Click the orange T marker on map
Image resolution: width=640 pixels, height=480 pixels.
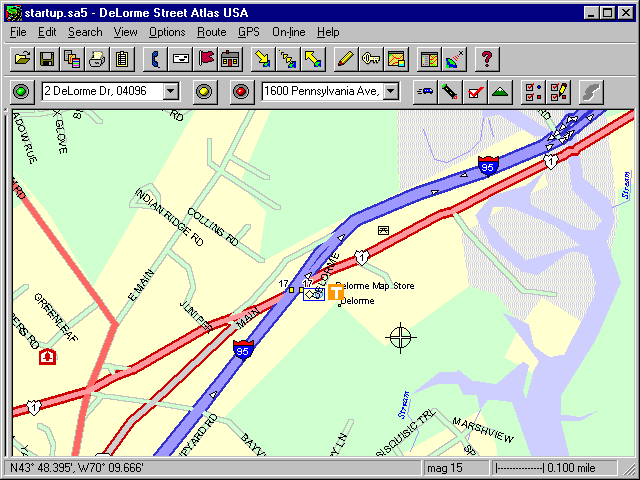coord(336,292)
